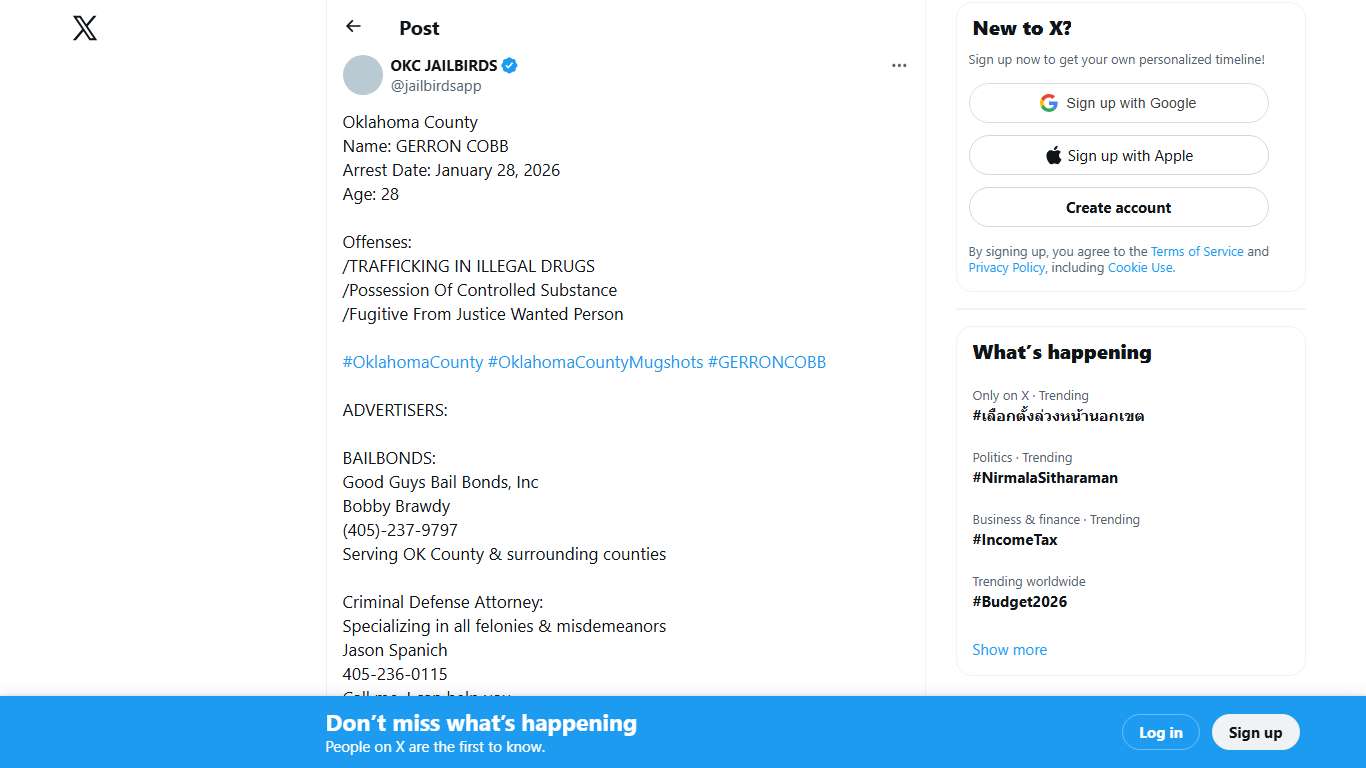Viewport: 1366px width, 768px height.
Task: Click the blue verified badge icon
Action: pyautogui.click(x=510, y=66)
